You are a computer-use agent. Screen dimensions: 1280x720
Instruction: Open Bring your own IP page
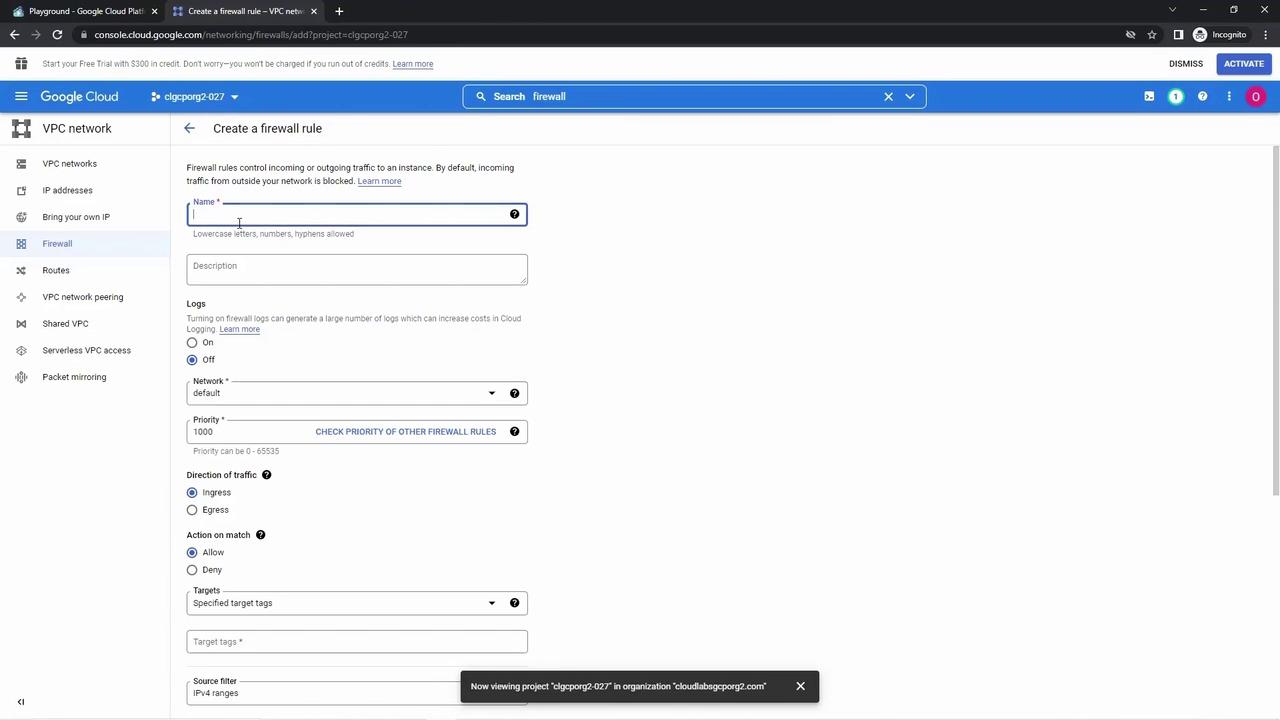[x=76, y=217]
